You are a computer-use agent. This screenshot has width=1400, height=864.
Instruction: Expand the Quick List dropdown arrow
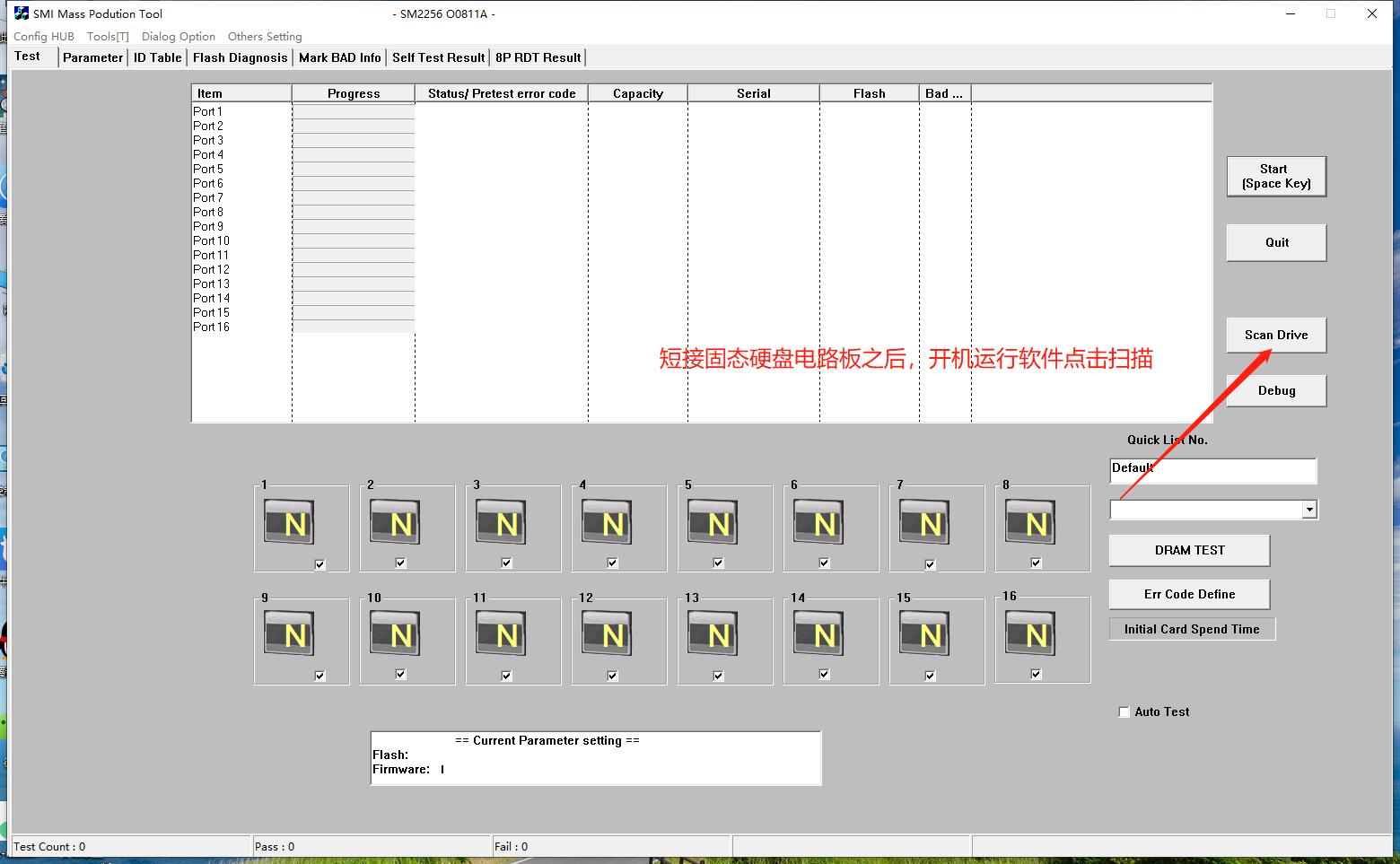1309,510
